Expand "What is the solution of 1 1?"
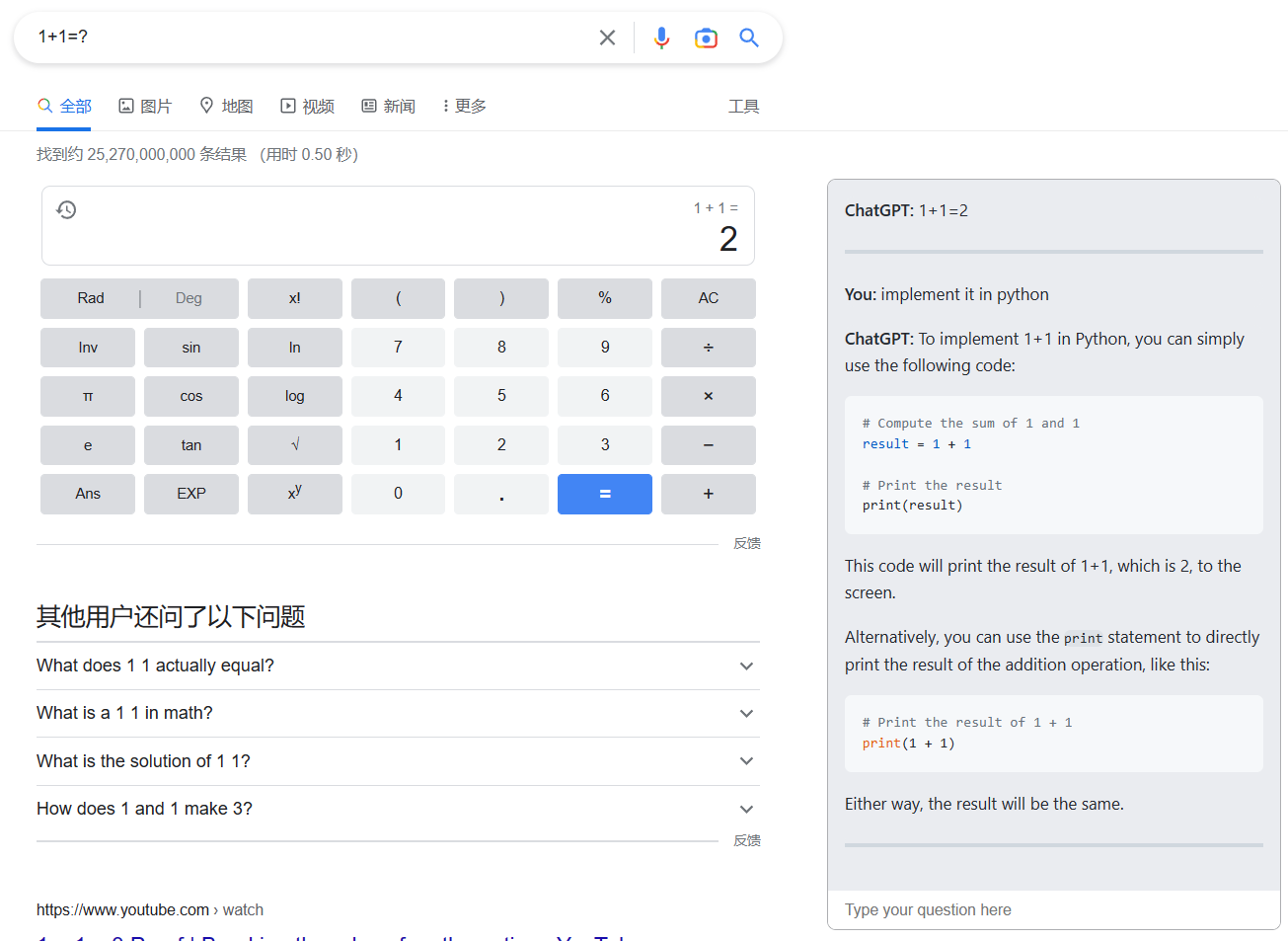The image size is (1288, 941). tap(398, 761)
